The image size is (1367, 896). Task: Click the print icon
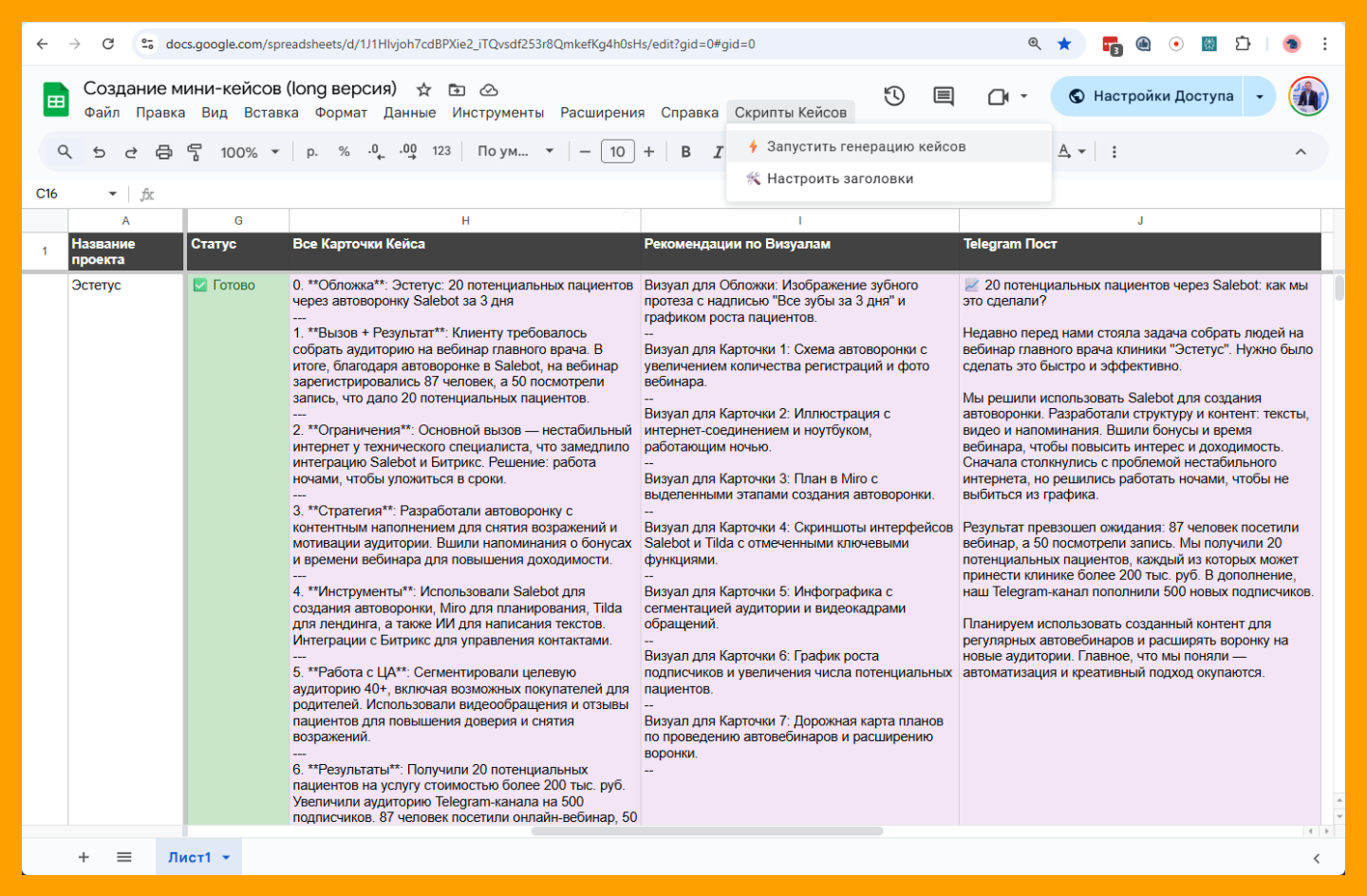click(x=164, y=152)
